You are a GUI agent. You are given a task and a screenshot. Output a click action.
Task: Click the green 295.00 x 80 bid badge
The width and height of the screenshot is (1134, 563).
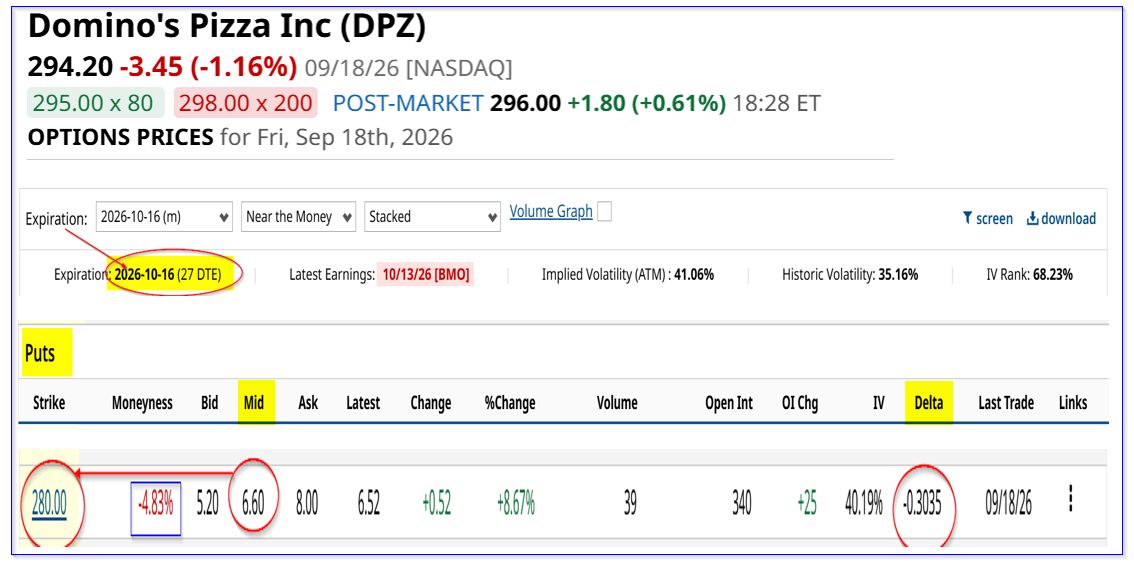(x=95, y=103)
